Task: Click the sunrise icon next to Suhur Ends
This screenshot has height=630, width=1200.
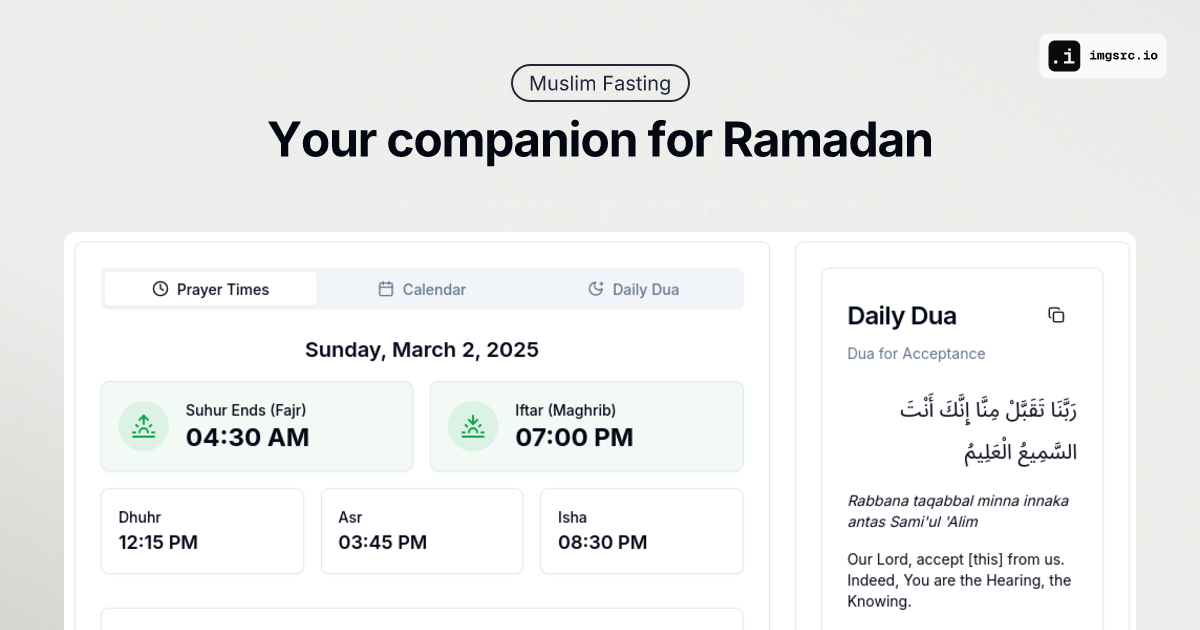Action: 143,425
